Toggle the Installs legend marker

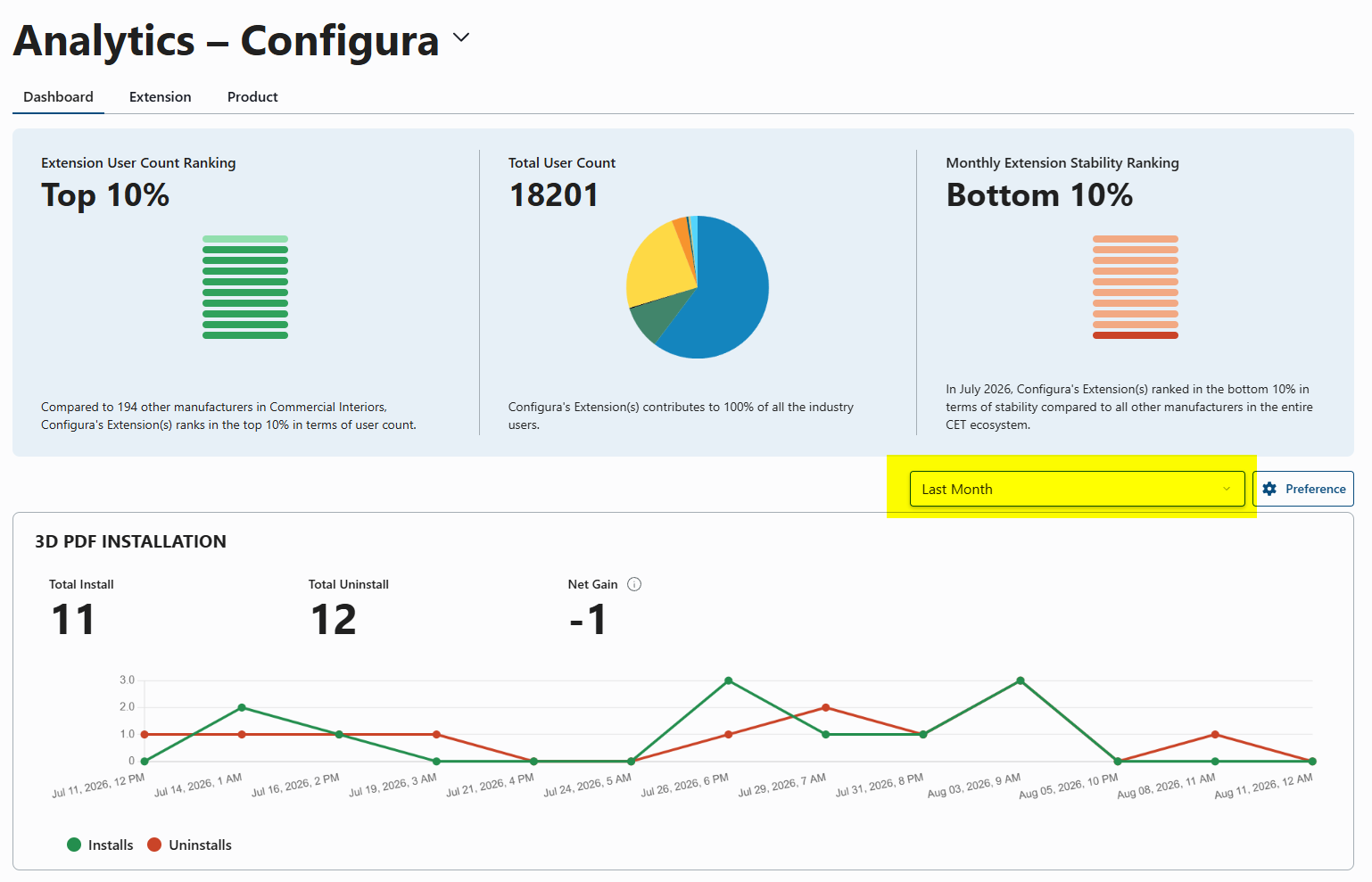[x=74, y=845]
